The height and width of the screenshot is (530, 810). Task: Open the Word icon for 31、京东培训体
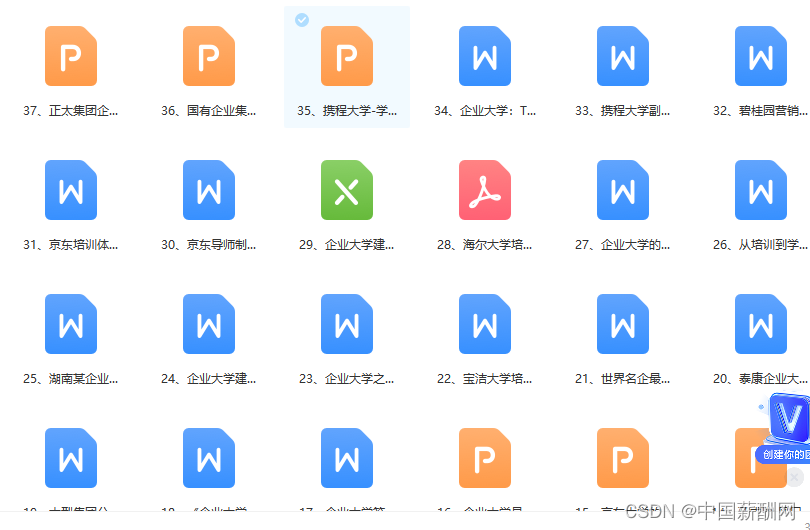tap(71, 190)
